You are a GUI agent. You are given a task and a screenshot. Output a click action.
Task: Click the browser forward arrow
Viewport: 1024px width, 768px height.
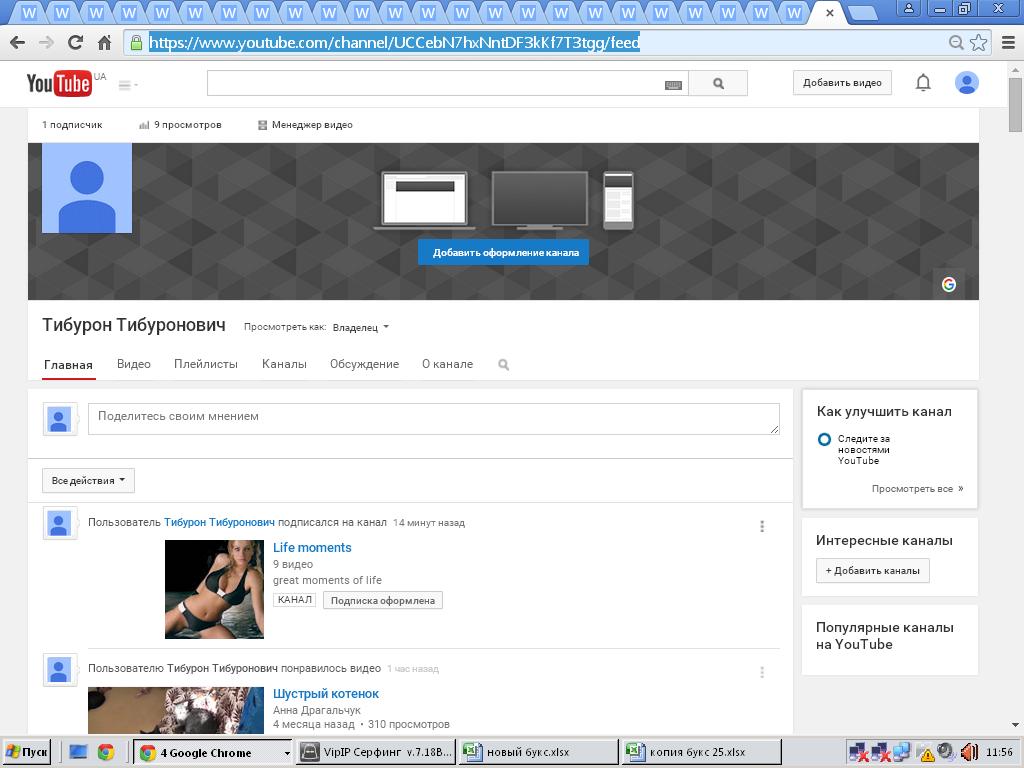coord(46,43)
